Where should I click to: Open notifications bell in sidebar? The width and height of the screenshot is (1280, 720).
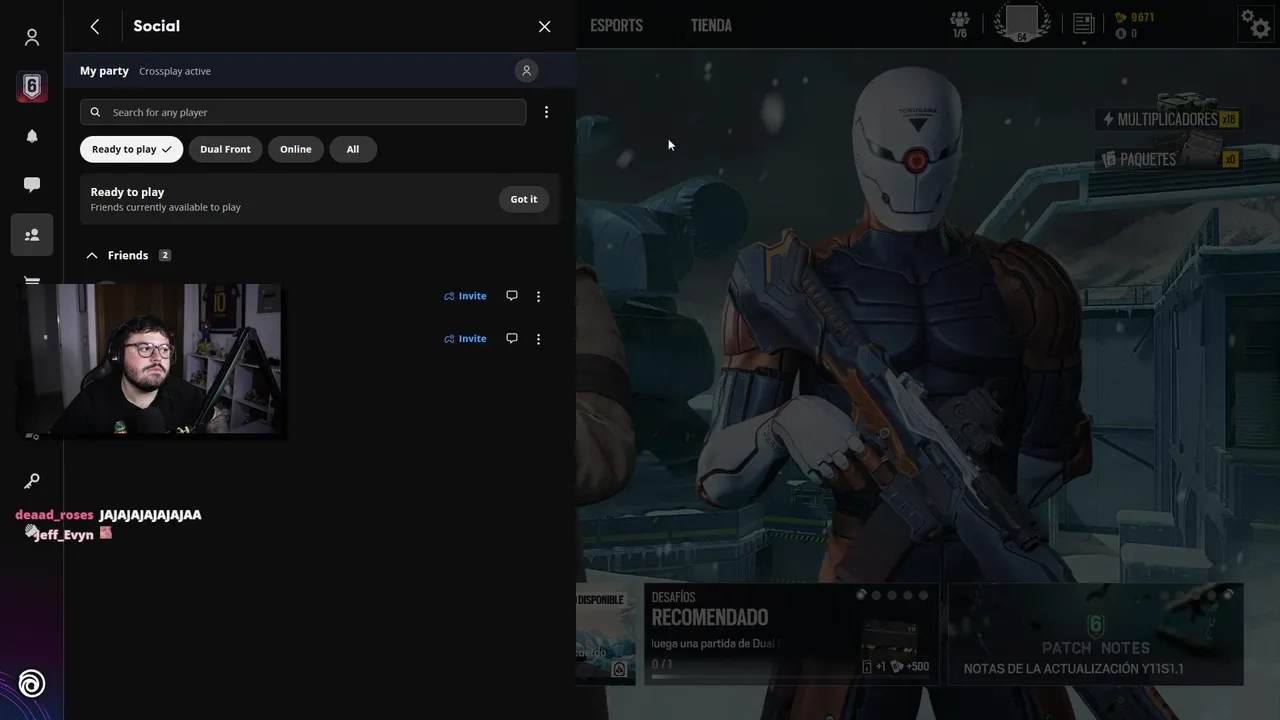[32, 136]
